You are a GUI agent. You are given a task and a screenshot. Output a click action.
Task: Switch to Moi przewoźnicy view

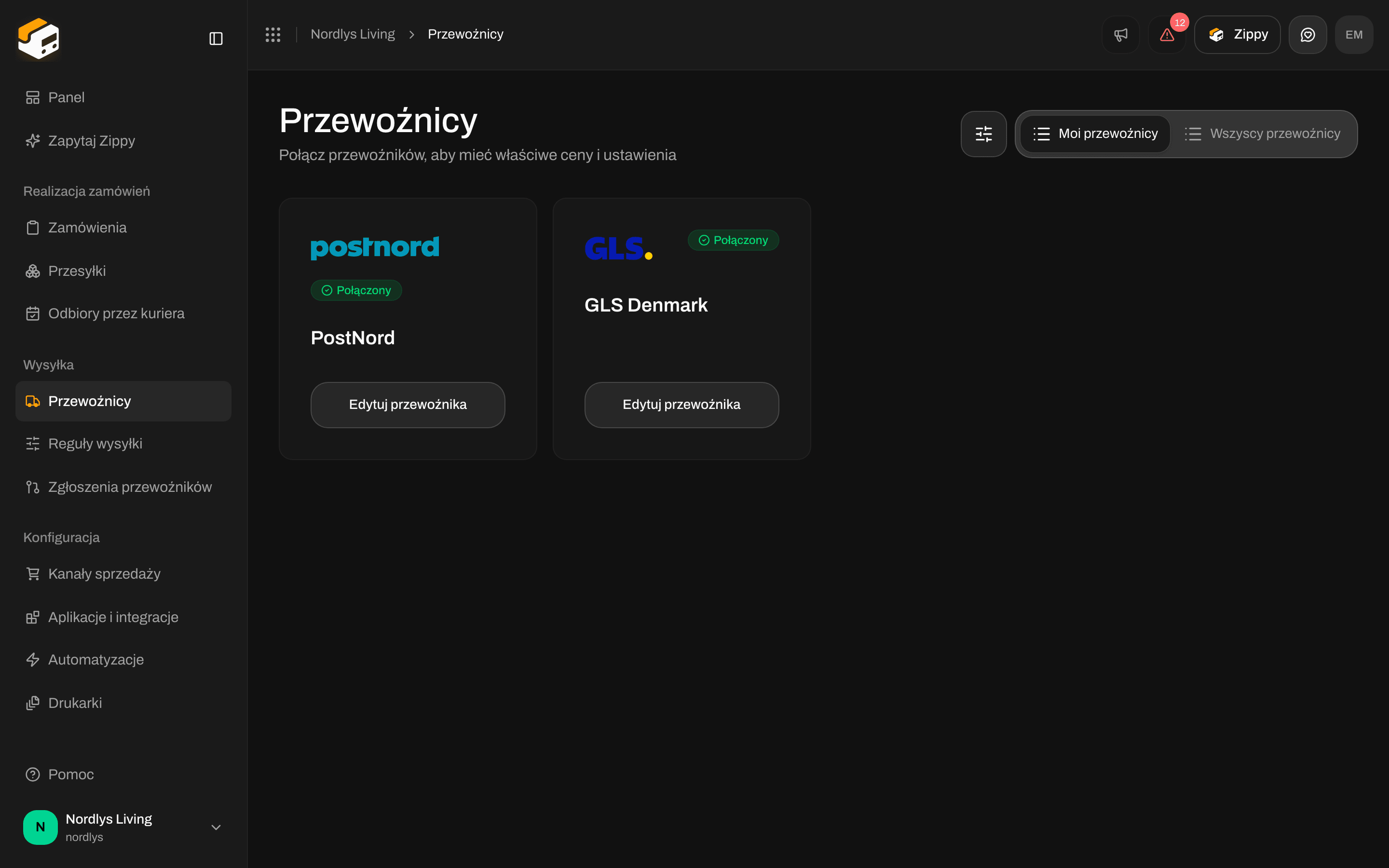click(x=1095, y=134)
